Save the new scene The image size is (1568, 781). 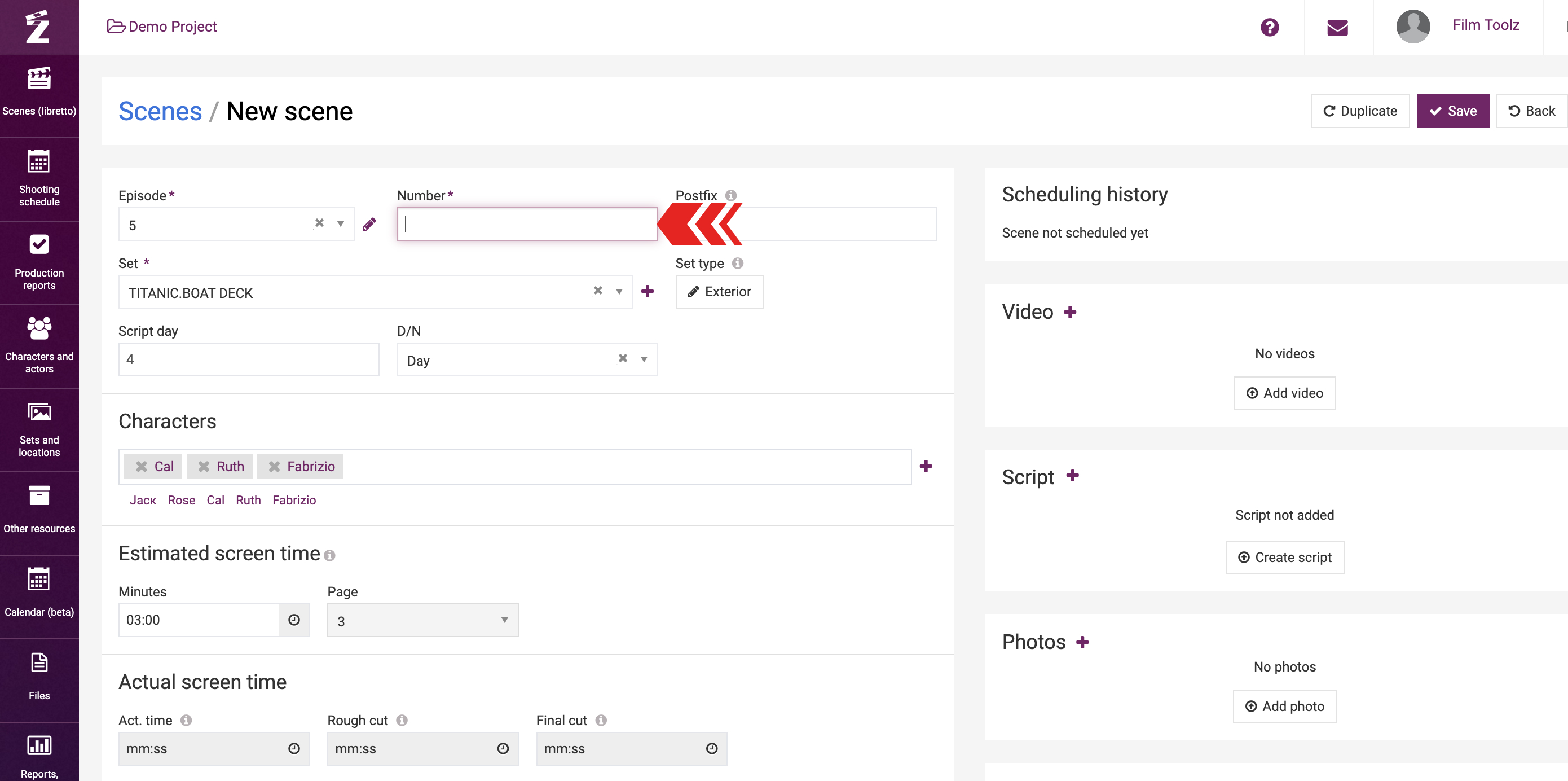(1452, 111)
